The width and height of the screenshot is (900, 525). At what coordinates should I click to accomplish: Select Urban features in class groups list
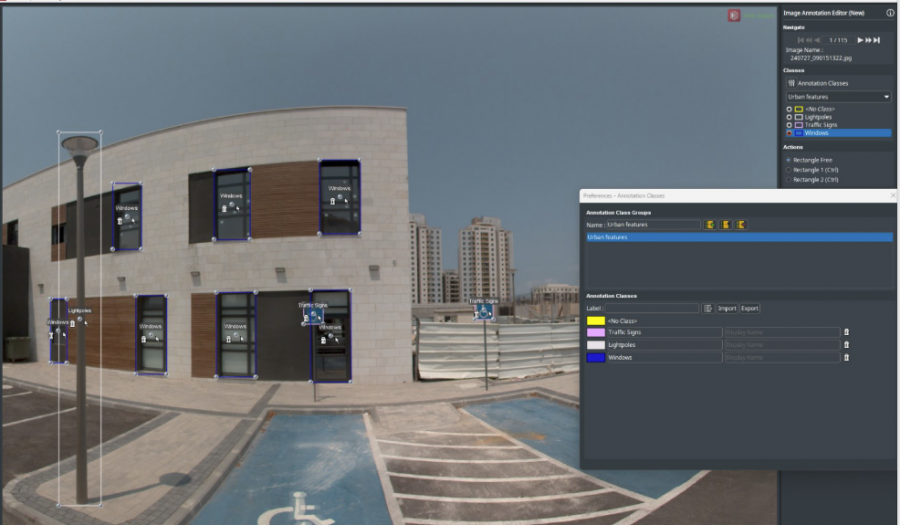tap(739, 237)
